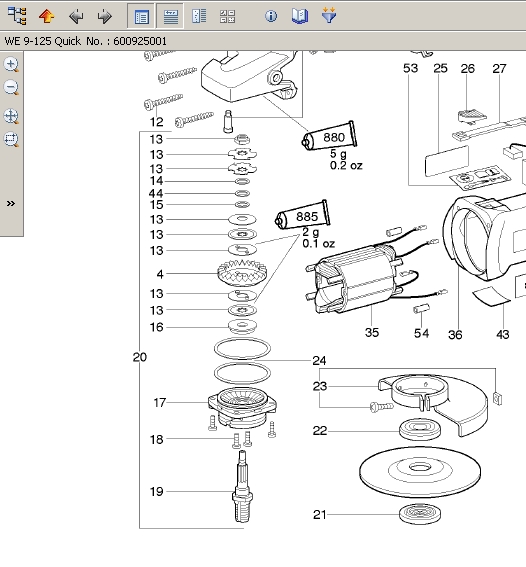The height and width of the screenshot is (567, 526).
Task: Open the book manual icon
Action: (x=300, y=16)
